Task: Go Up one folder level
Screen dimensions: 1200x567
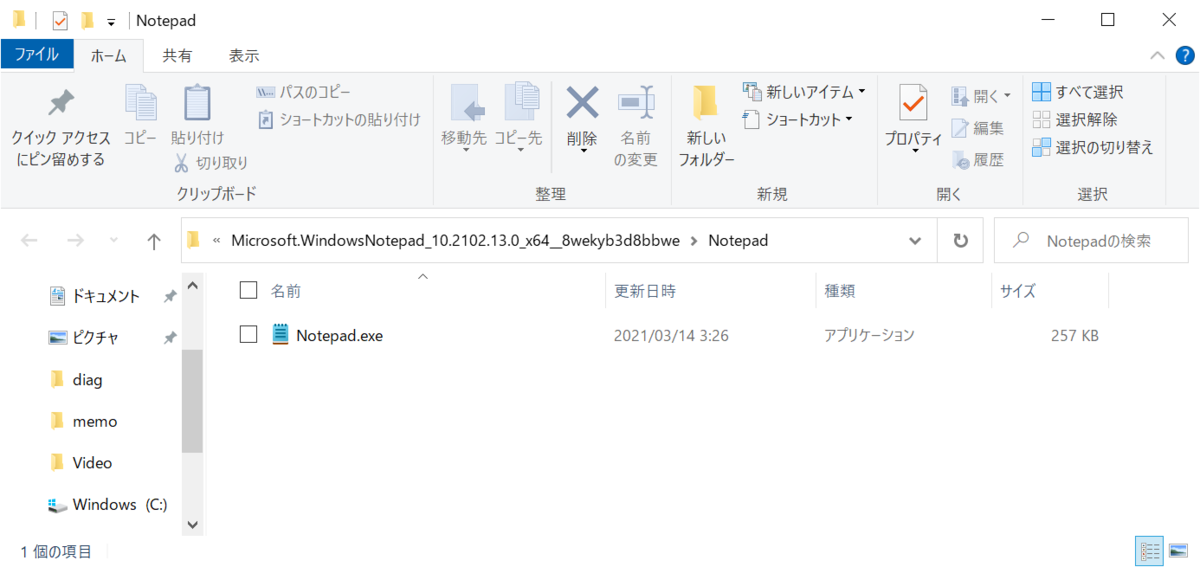Action: [x=153, y=241]
